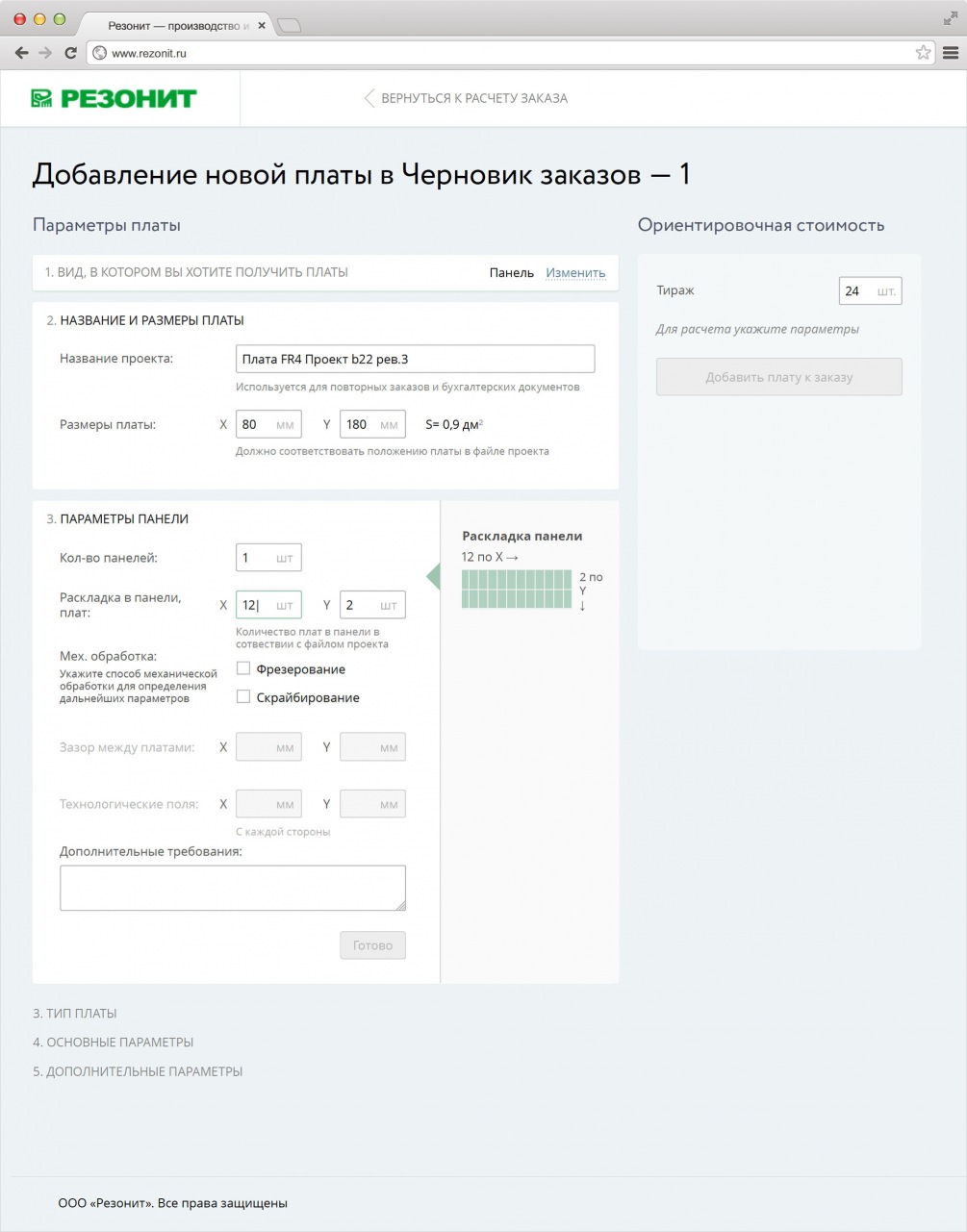Reload the page with refresh icon

[70, 53]
